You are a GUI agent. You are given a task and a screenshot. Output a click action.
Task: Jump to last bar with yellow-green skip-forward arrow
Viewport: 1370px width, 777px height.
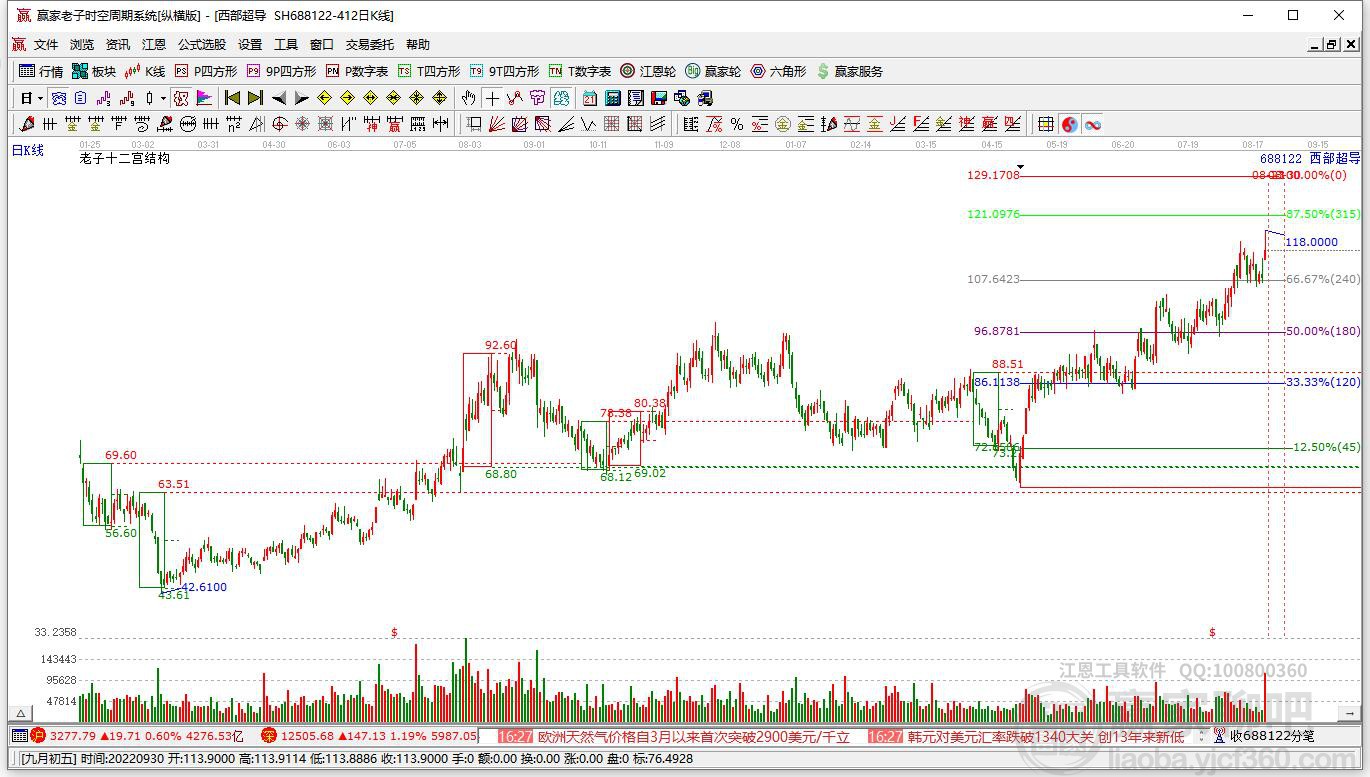[255, 98]
